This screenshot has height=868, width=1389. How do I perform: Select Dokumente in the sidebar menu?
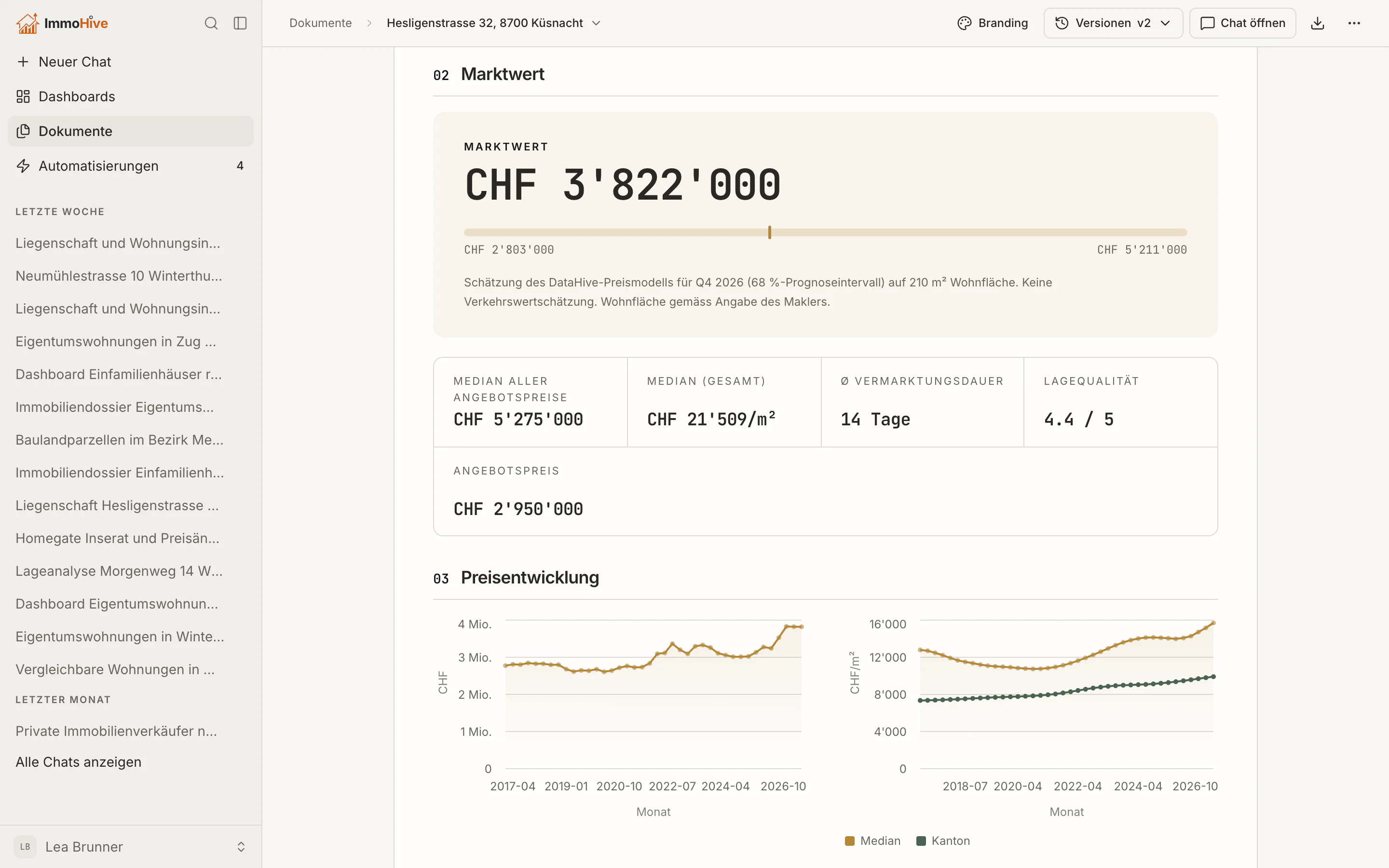tap(131, 131)
